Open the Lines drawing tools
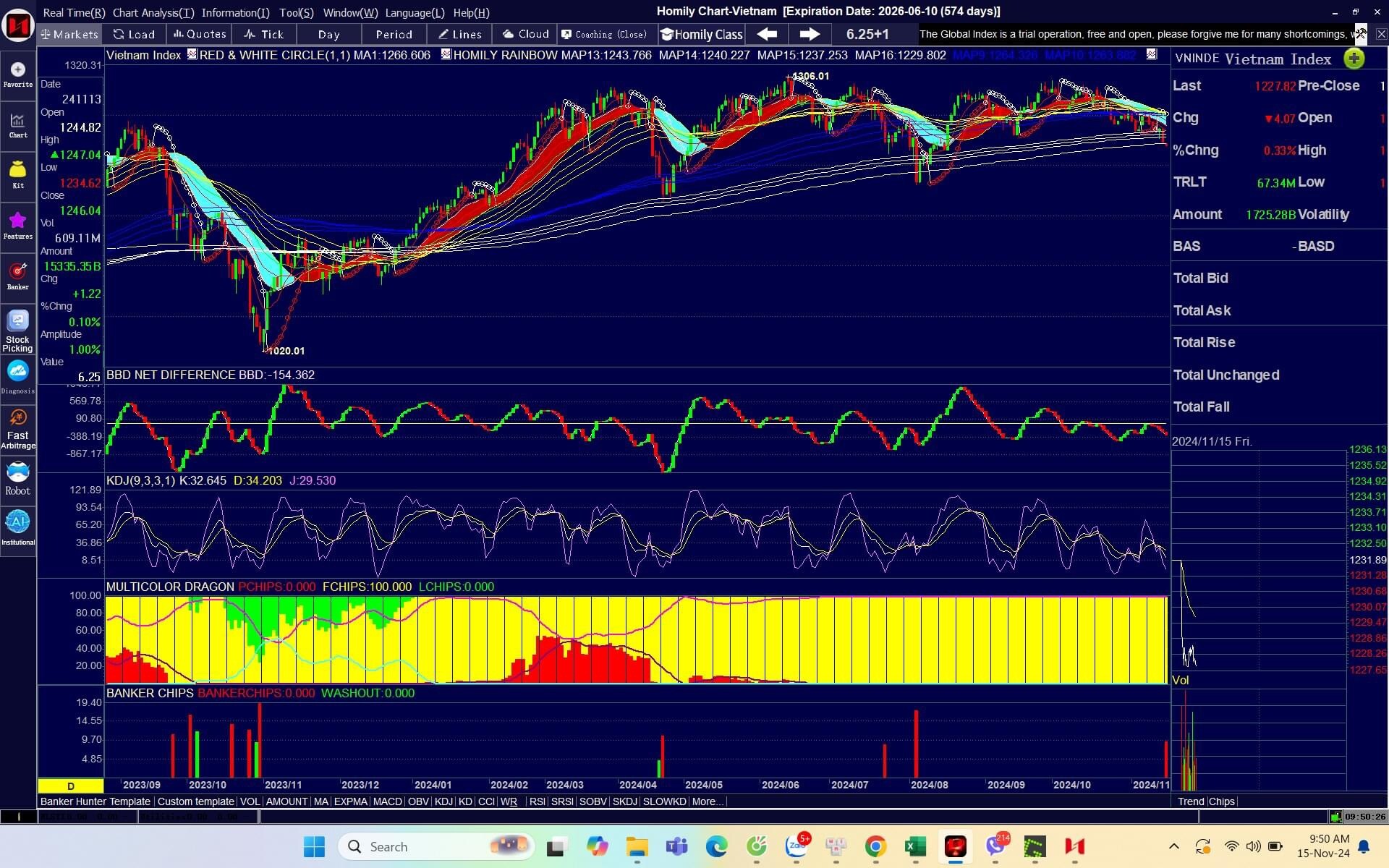Viewport: 1389px width, 868px height. tap(460, 34)
